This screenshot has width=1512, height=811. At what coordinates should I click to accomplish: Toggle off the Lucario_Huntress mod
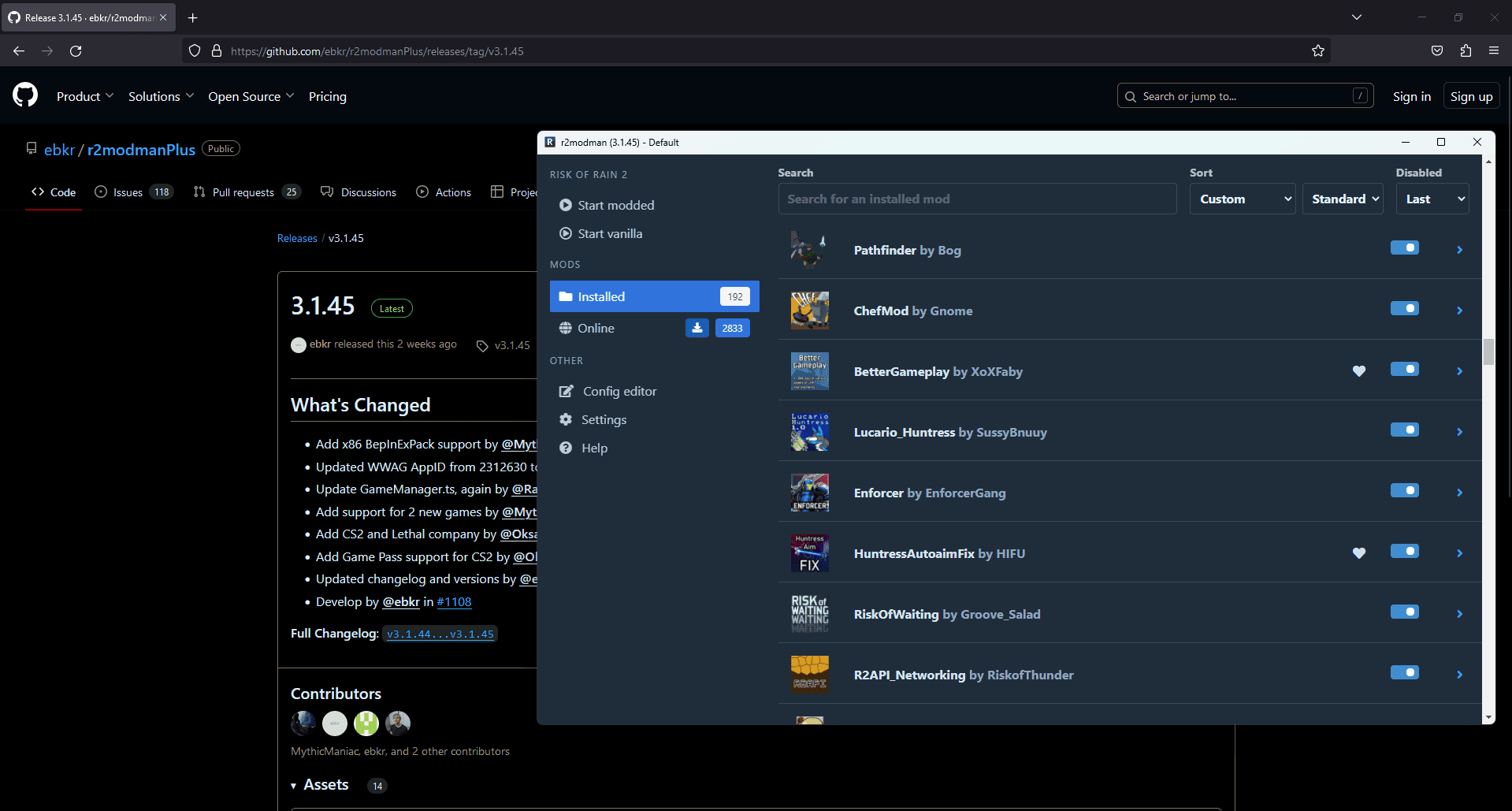coord(1404,430)
